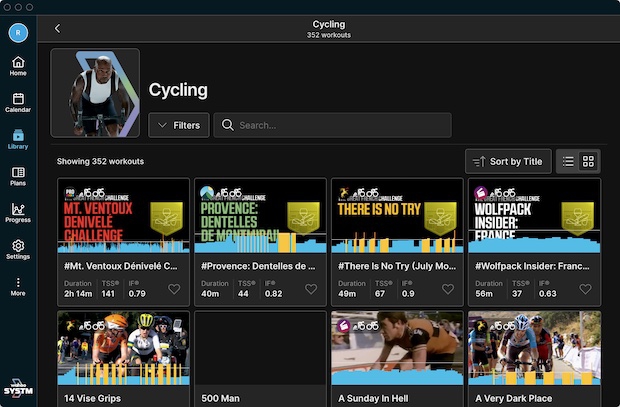
Task: Open A Sunday In Hell workout
Action: point(397,348)
